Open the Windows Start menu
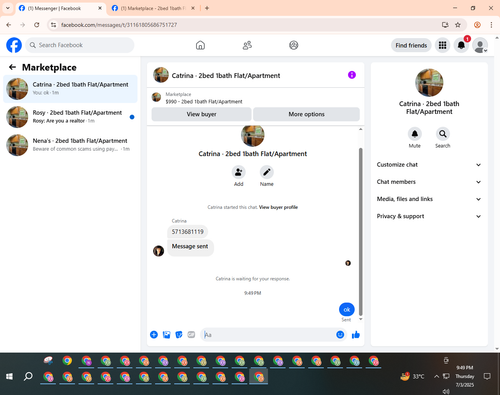The width and height of the screenshot is (500, 395). [9, 376]
